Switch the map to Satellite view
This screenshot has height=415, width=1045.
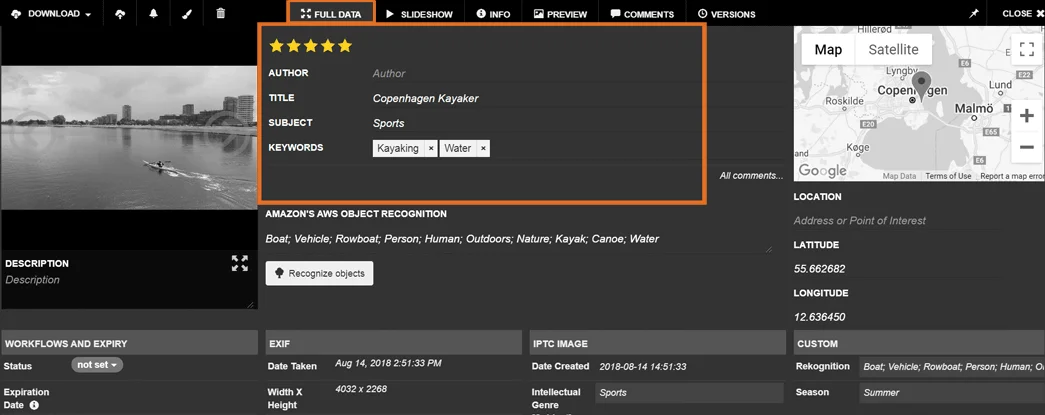click(893, 49)
